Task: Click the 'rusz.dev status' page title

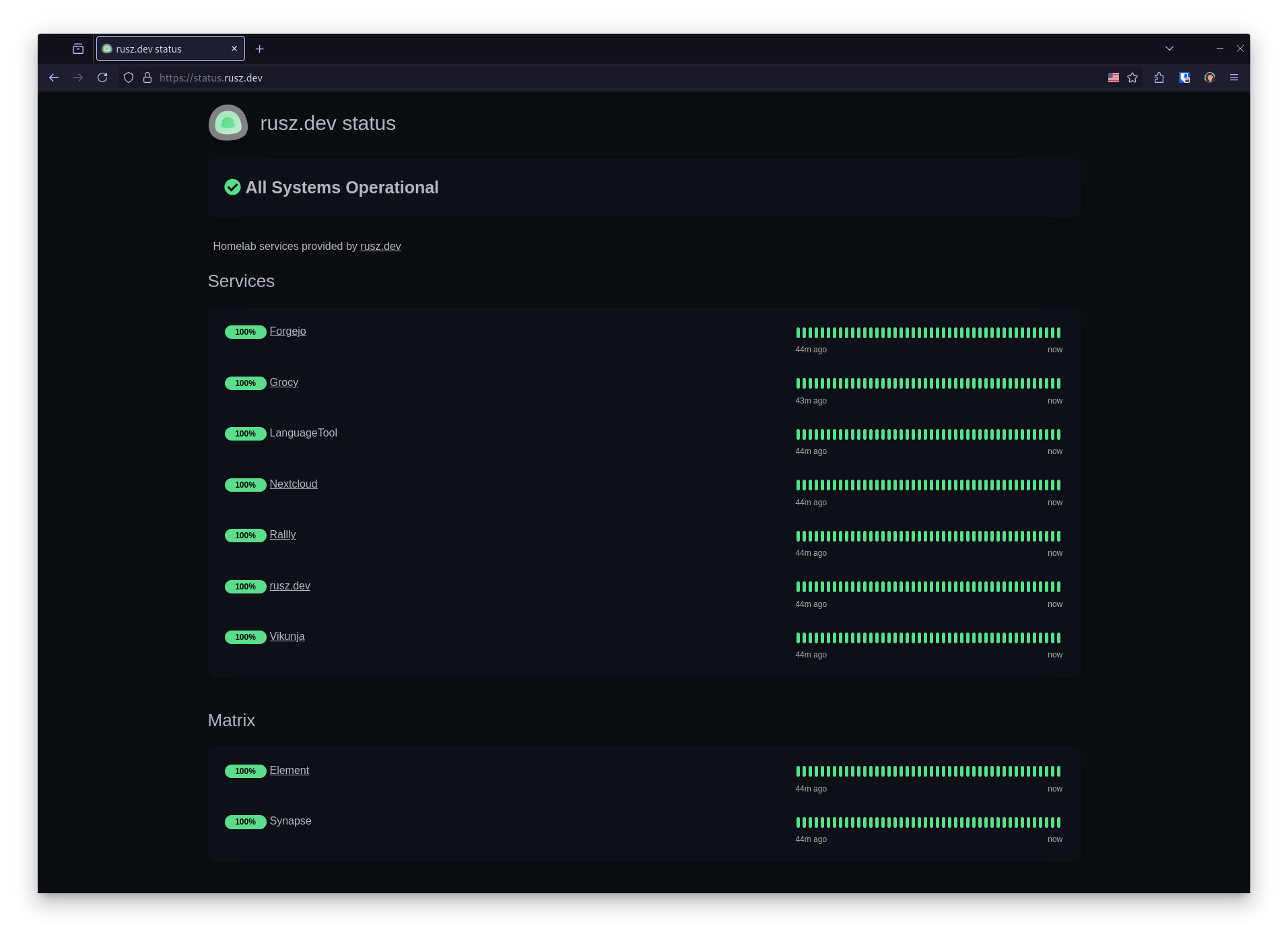Action: point(328,123)
